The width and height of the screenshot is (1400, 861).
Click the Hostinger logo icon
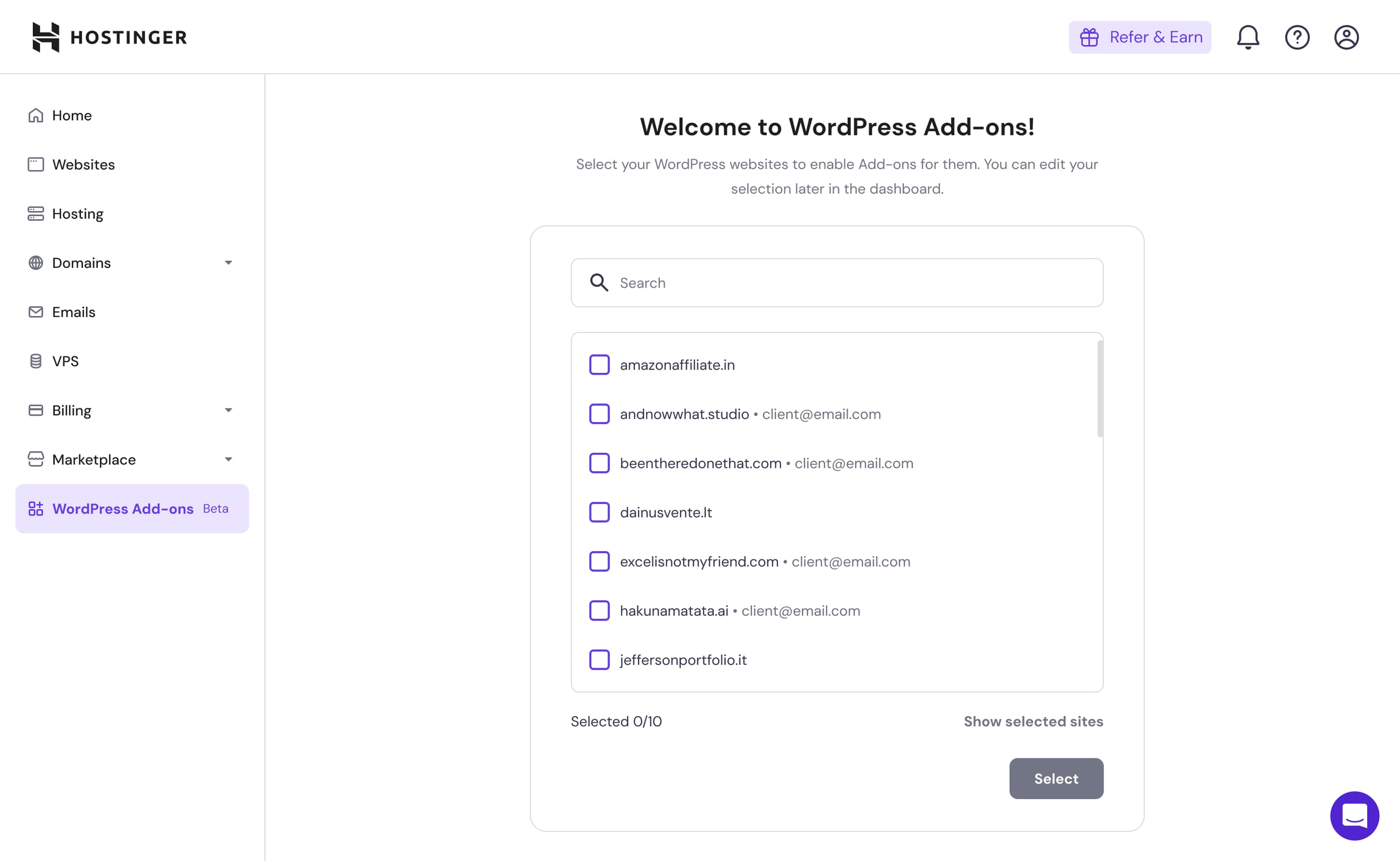[x=45, y=37]
